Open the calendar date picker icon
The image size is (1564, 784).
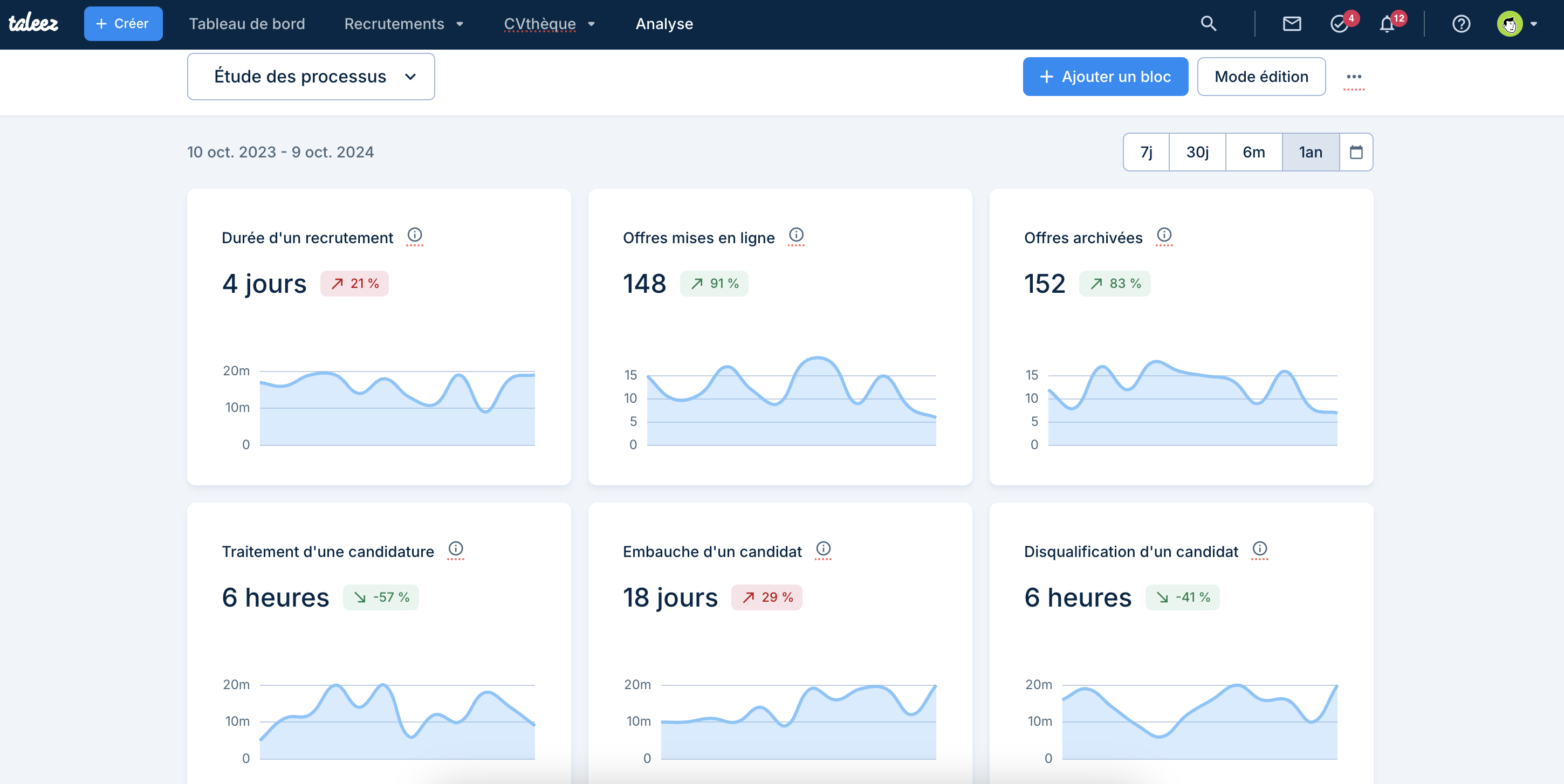pos(1356,152)
